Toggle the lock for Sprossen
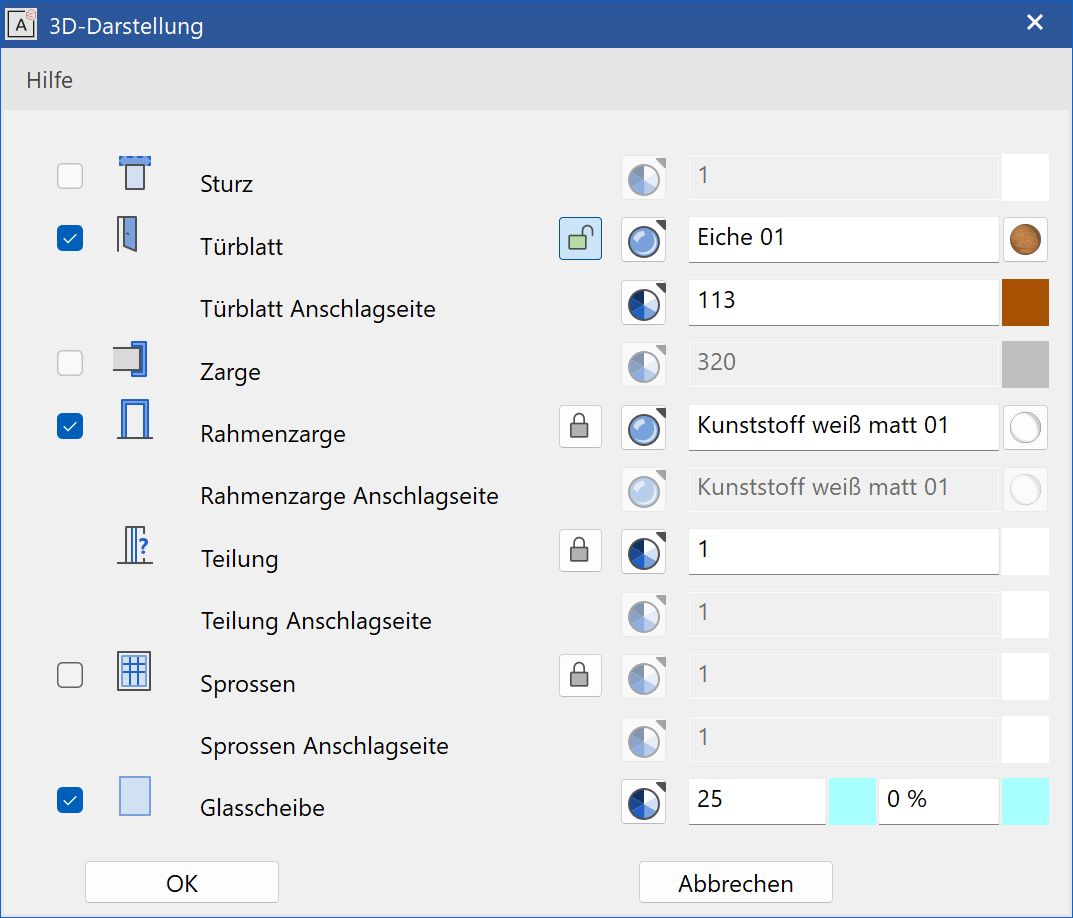Image resolution: width=1073 pixels, height=918 pixels. [x=580, y=676]
